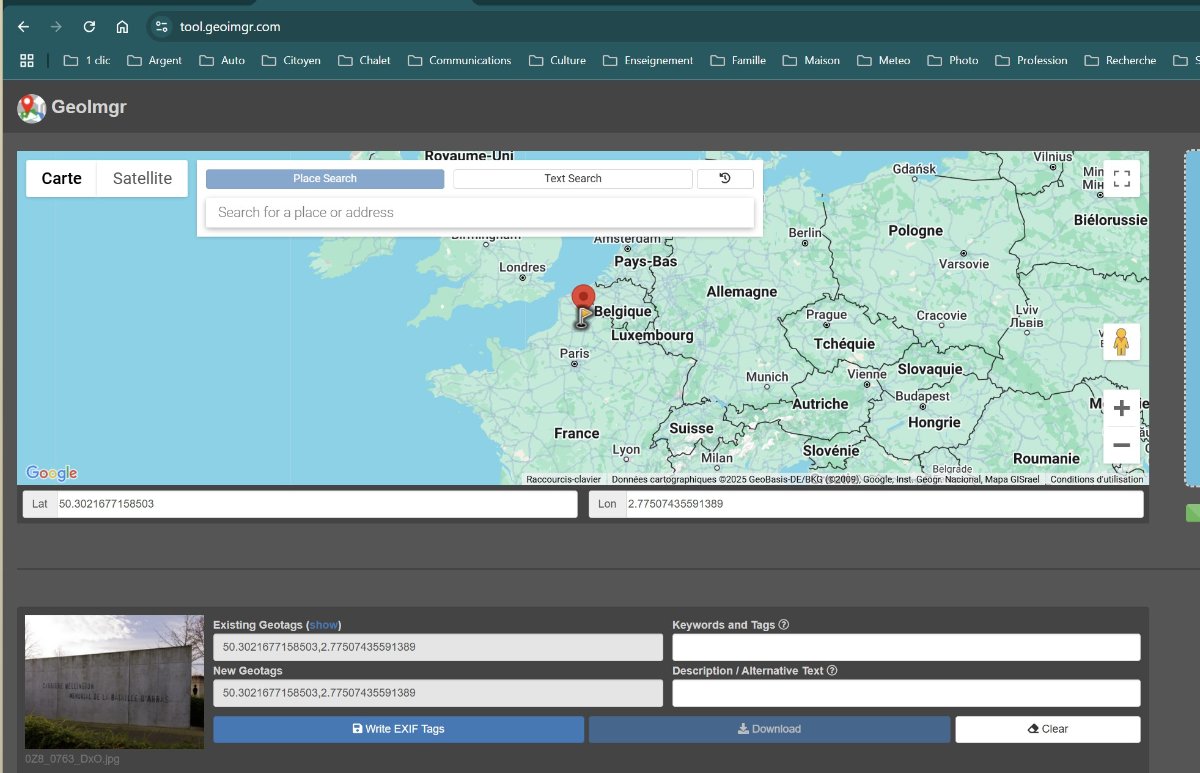
Task: Click the Download button
Action: pos(769,729)
